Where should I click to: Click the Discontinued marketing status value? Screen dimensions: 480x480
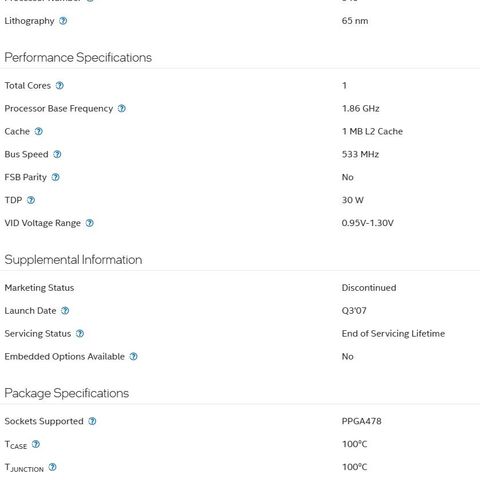[x=369, y=288]
